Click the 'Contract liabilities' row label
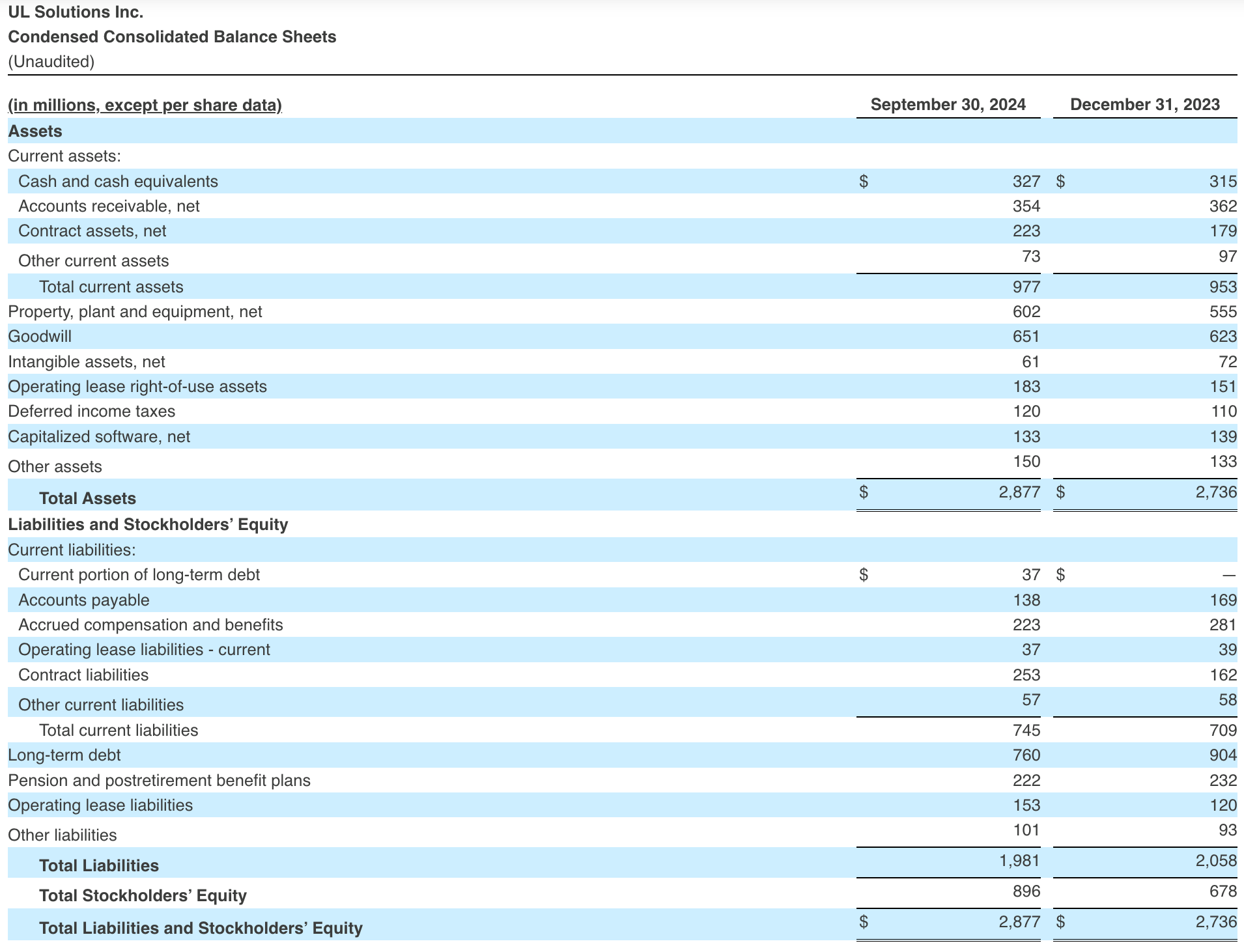 pyautogui.click(x=83, y=675)
